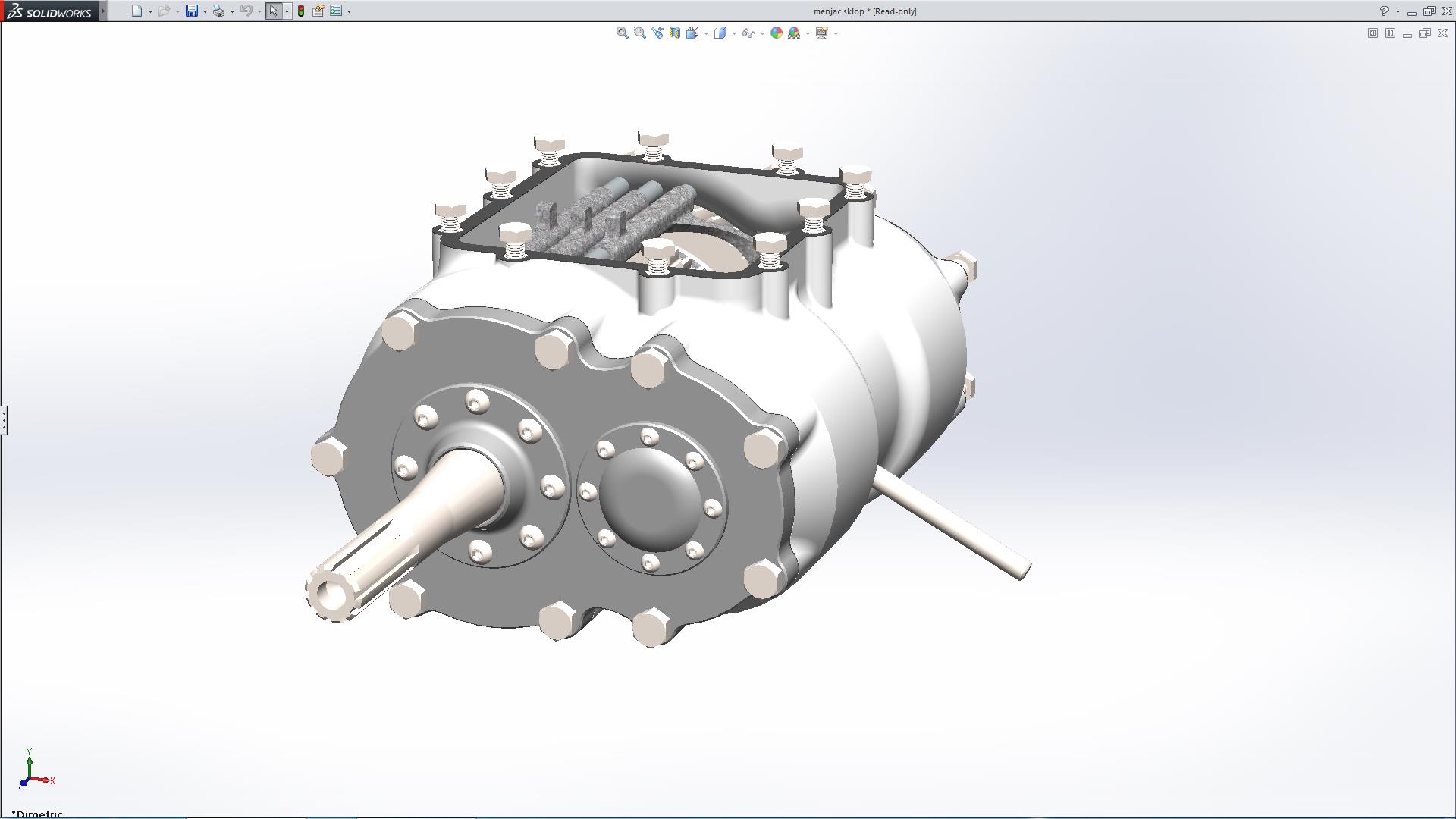Image resolution: width=1456 pixels, height=819 pixels.
Task: Expand the View Settings monitor dropdown arrow
Action: [x=836, y=33]
